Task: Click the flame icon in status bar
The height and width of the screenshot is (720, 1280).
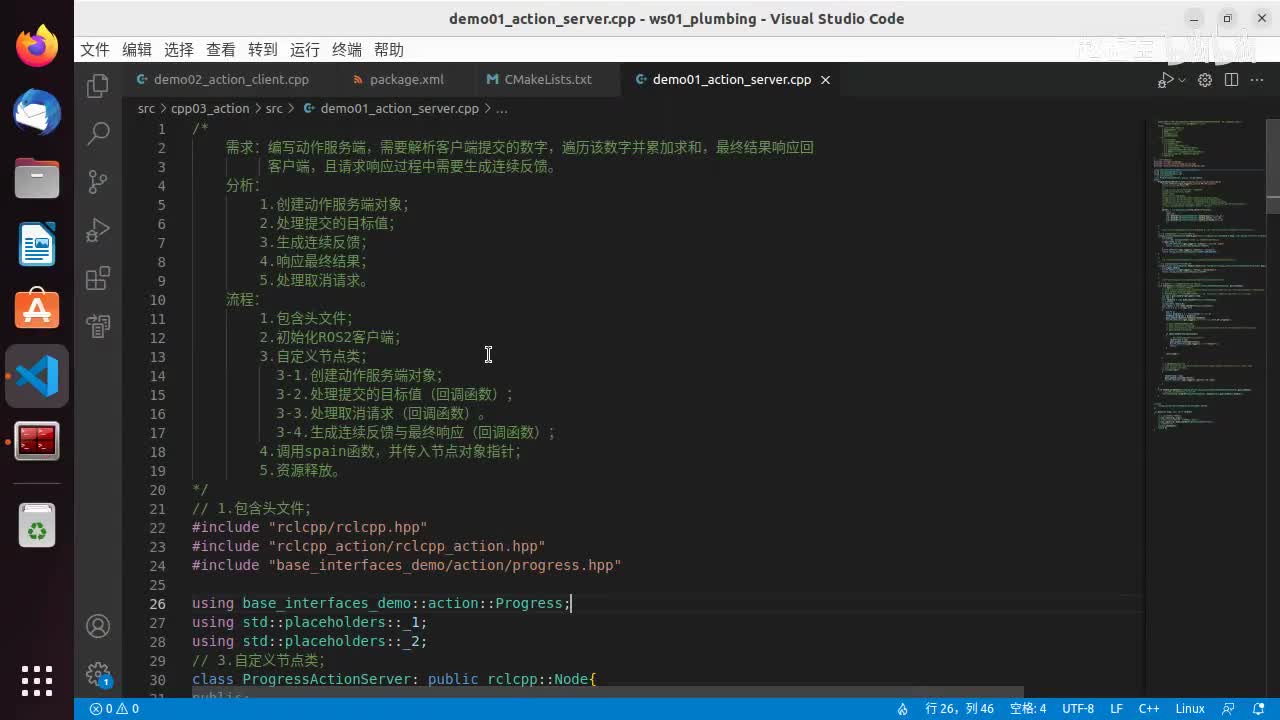Action: tap(902, 709)
